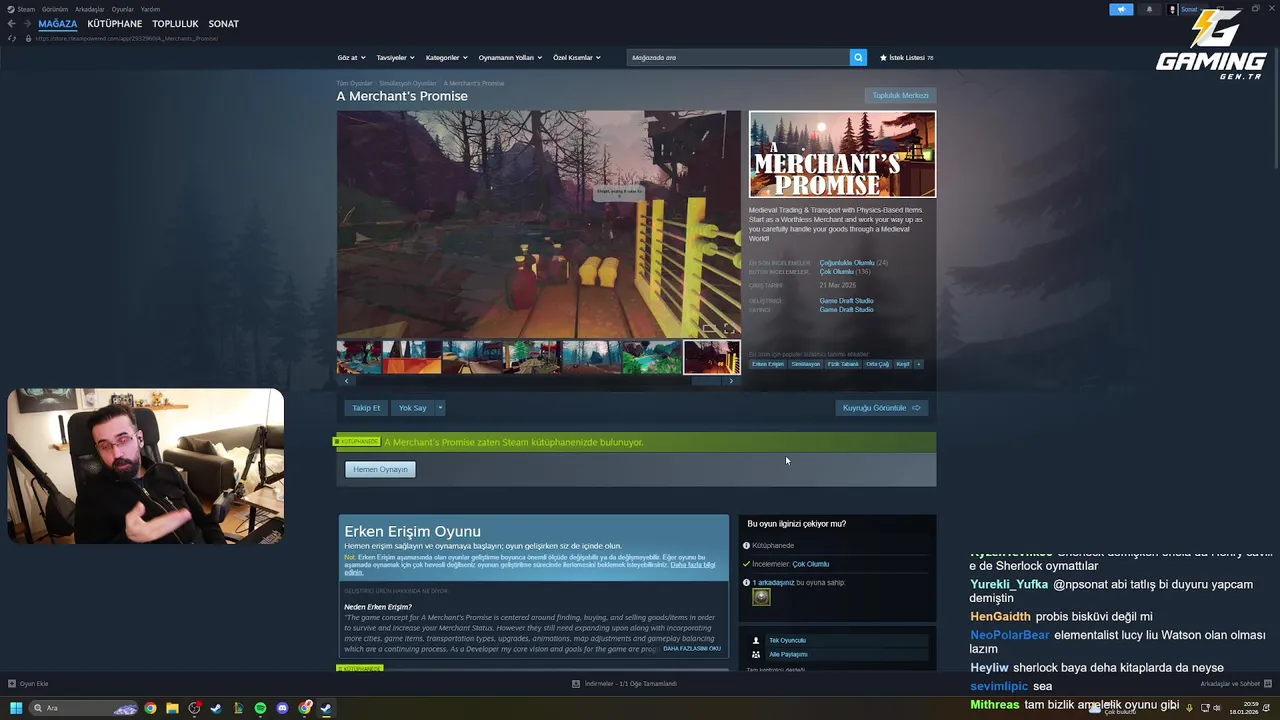Switch to the KÜTÜPHANE tab
Screen dimensions: 1280x720
tap(115, 24)
